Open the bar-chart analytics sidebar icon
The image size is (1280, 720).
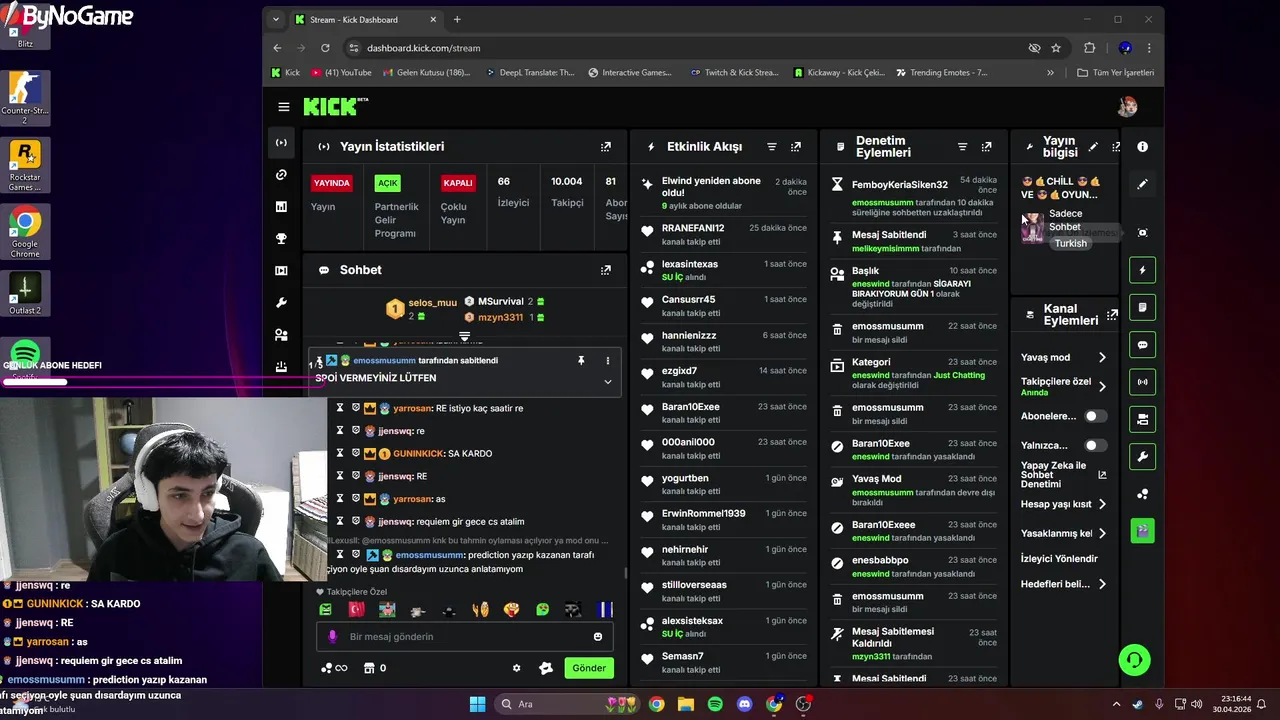pyautogui.click(x=281, y=207)
